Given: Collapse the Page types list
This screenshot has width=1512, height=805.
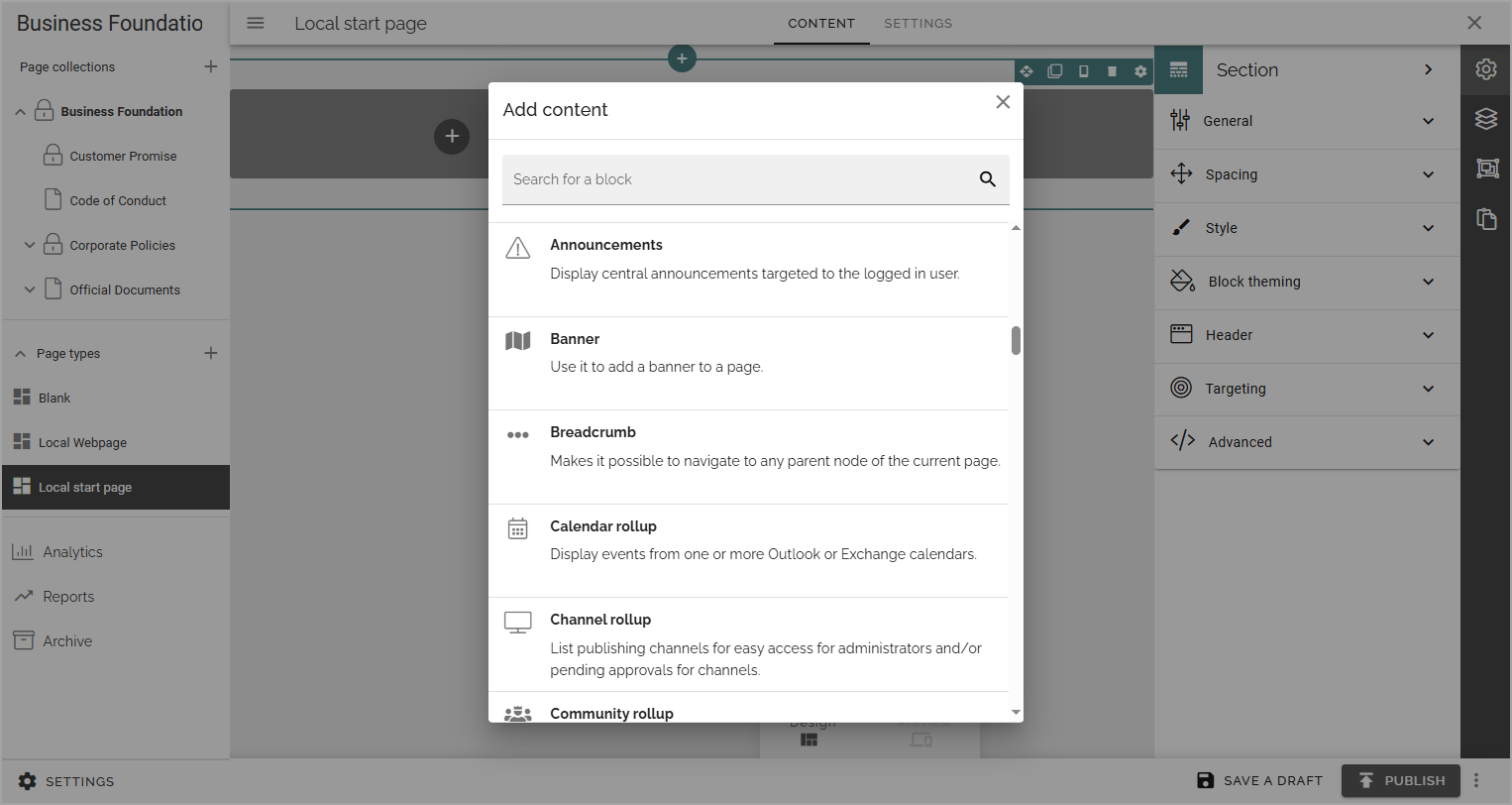Looking at the screenshot, I should (x=21, y=353).
